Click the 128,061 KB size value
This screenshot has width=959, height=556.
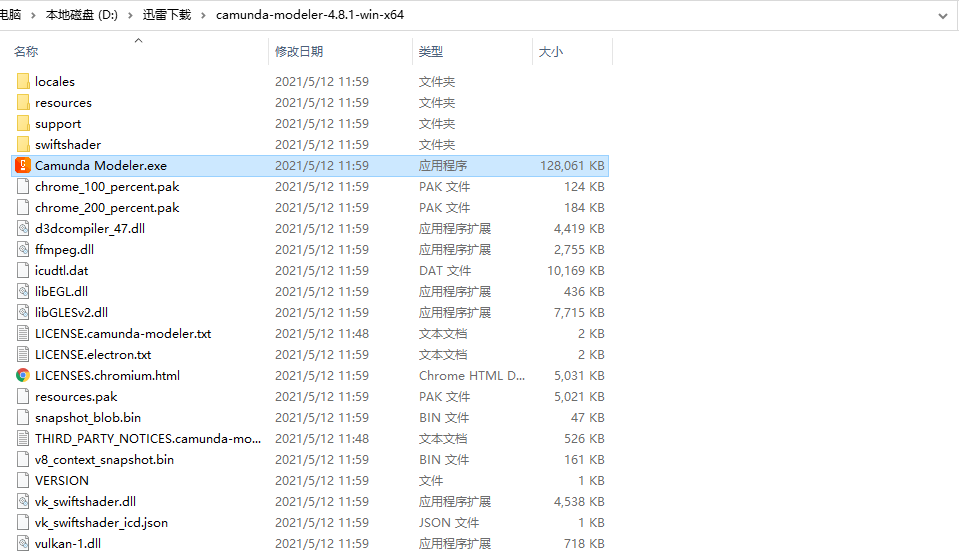tap(572, 165)
